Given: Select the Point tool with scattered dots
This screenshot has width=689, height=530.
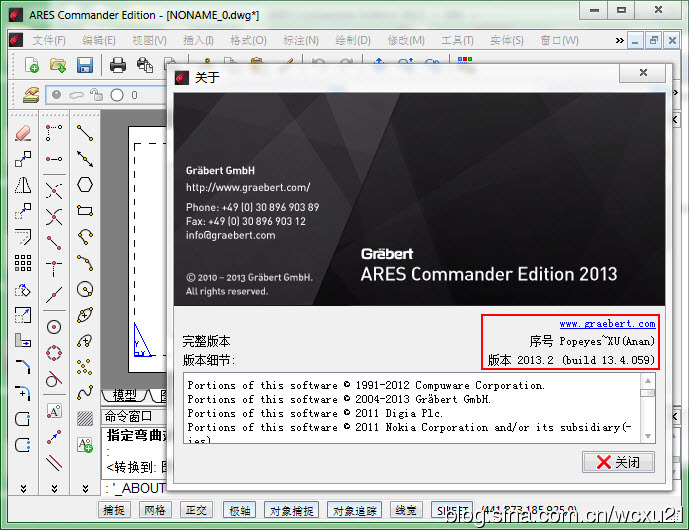Looking at the screenshot, I should pos(85,367).
